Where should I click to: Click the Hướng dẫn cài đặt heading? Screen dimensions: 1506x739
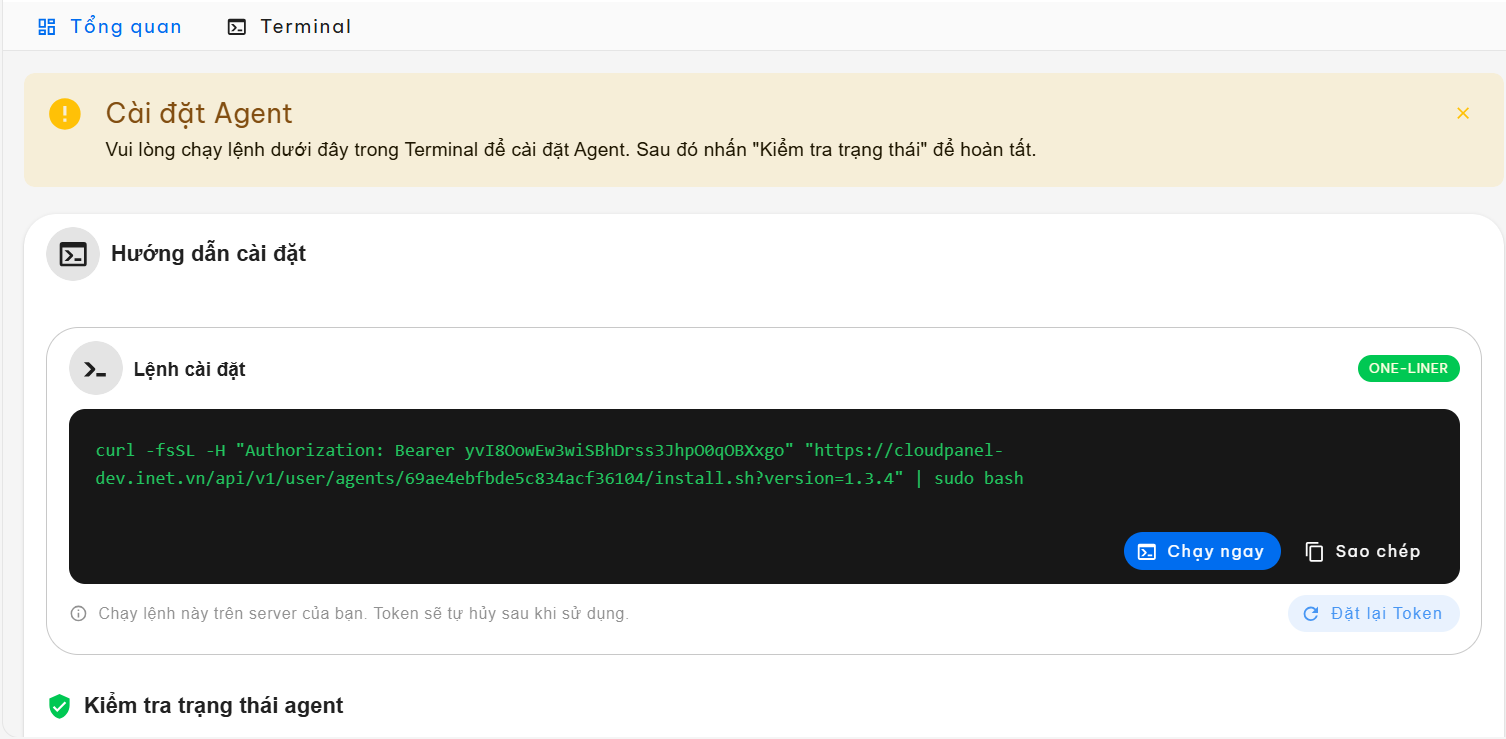point(208,254)
